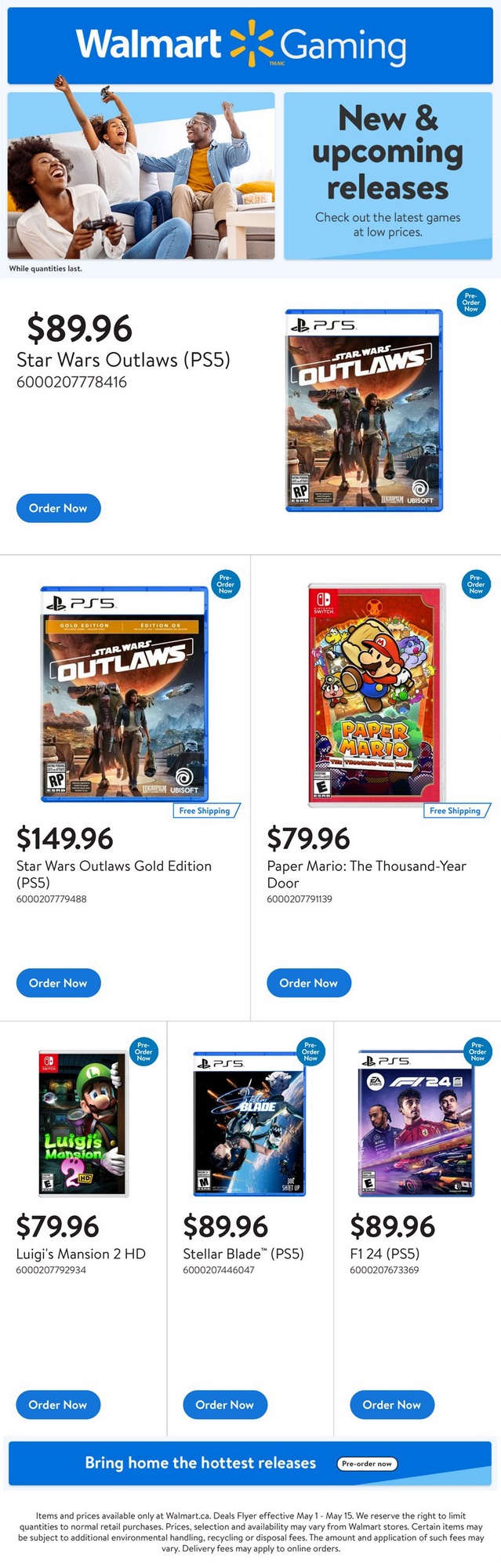The width and height of the screenshot is (501, 1568).
Task: Click the Walmart spark logo in header
Action: click(x=251, y=44)
